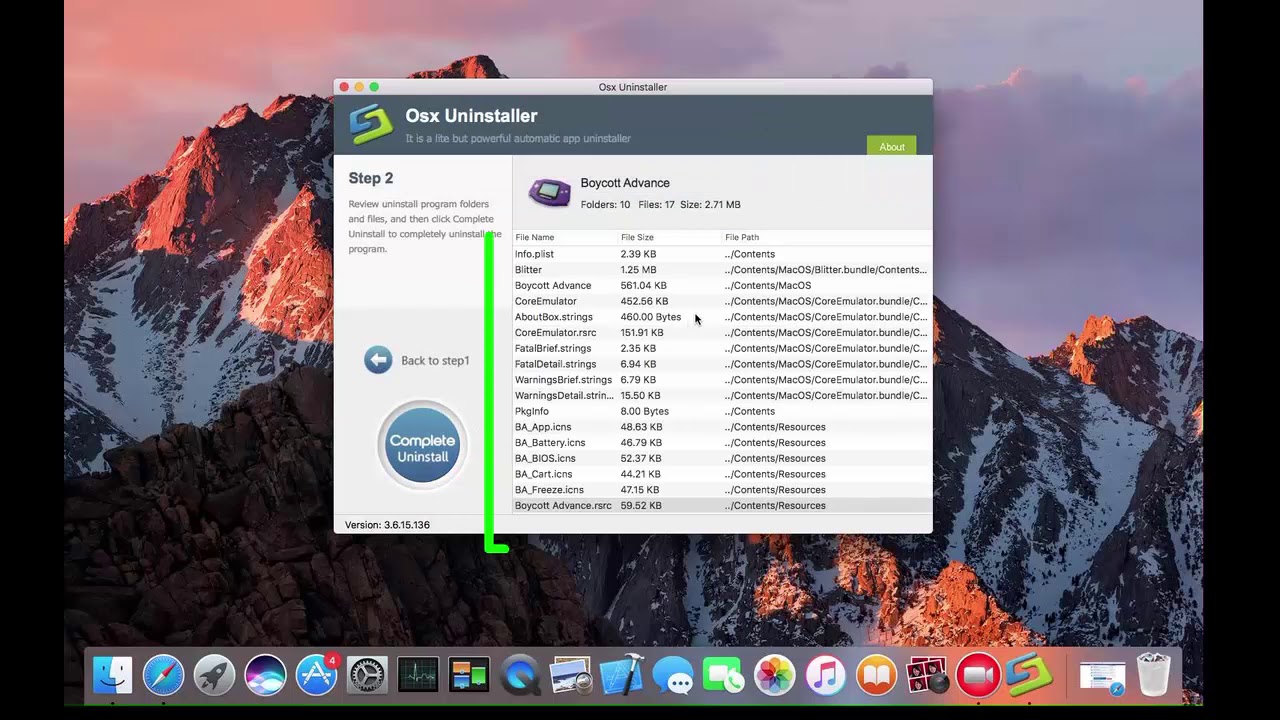Select the AboutBox.strings row

point(722,317)
